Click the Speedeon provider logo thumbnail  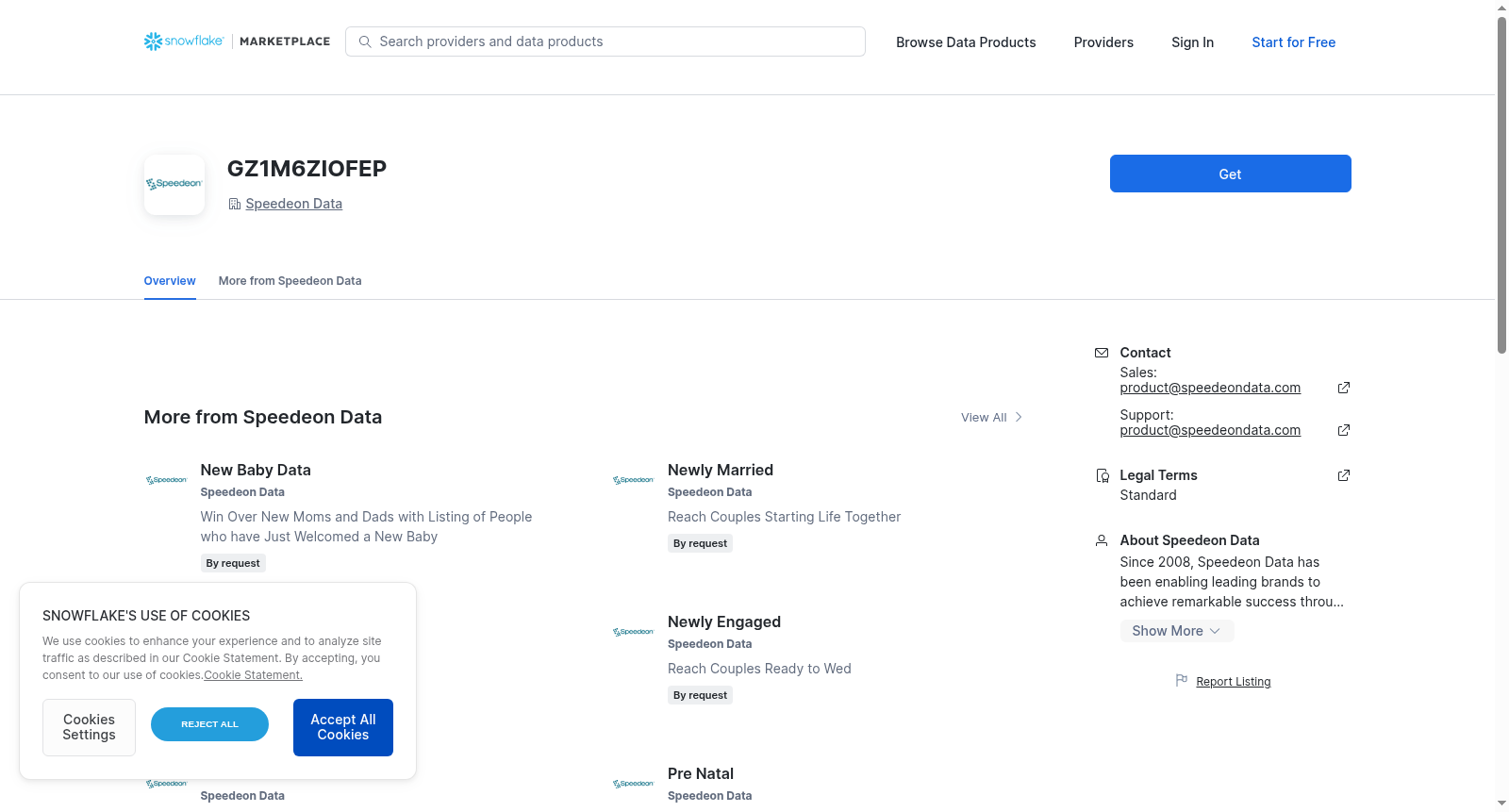pos(174,185)
